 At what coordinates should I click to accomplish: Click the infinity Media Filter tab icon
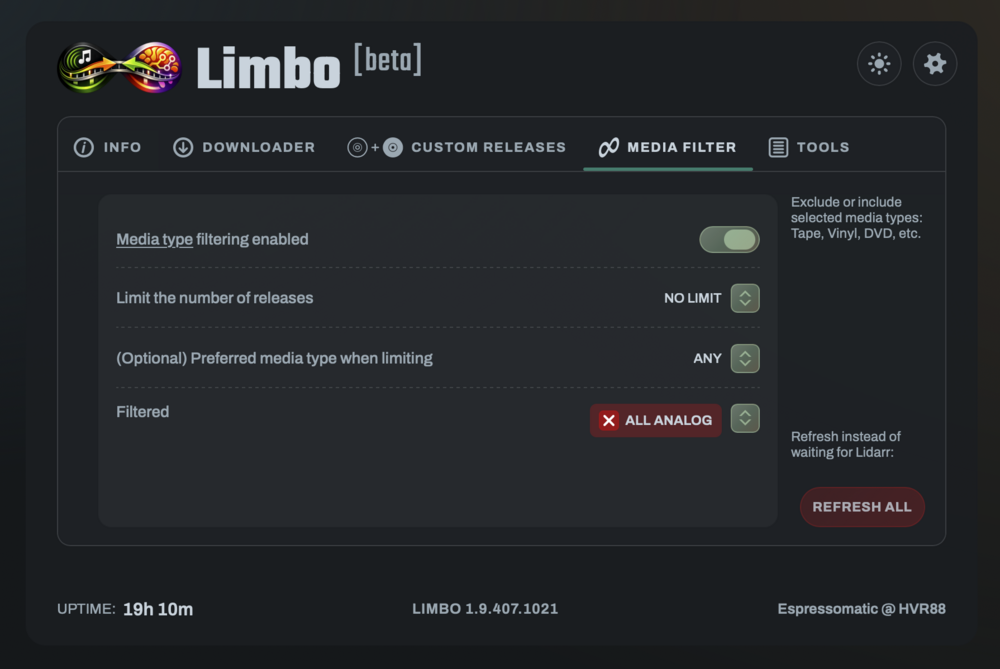pos(608,147)
